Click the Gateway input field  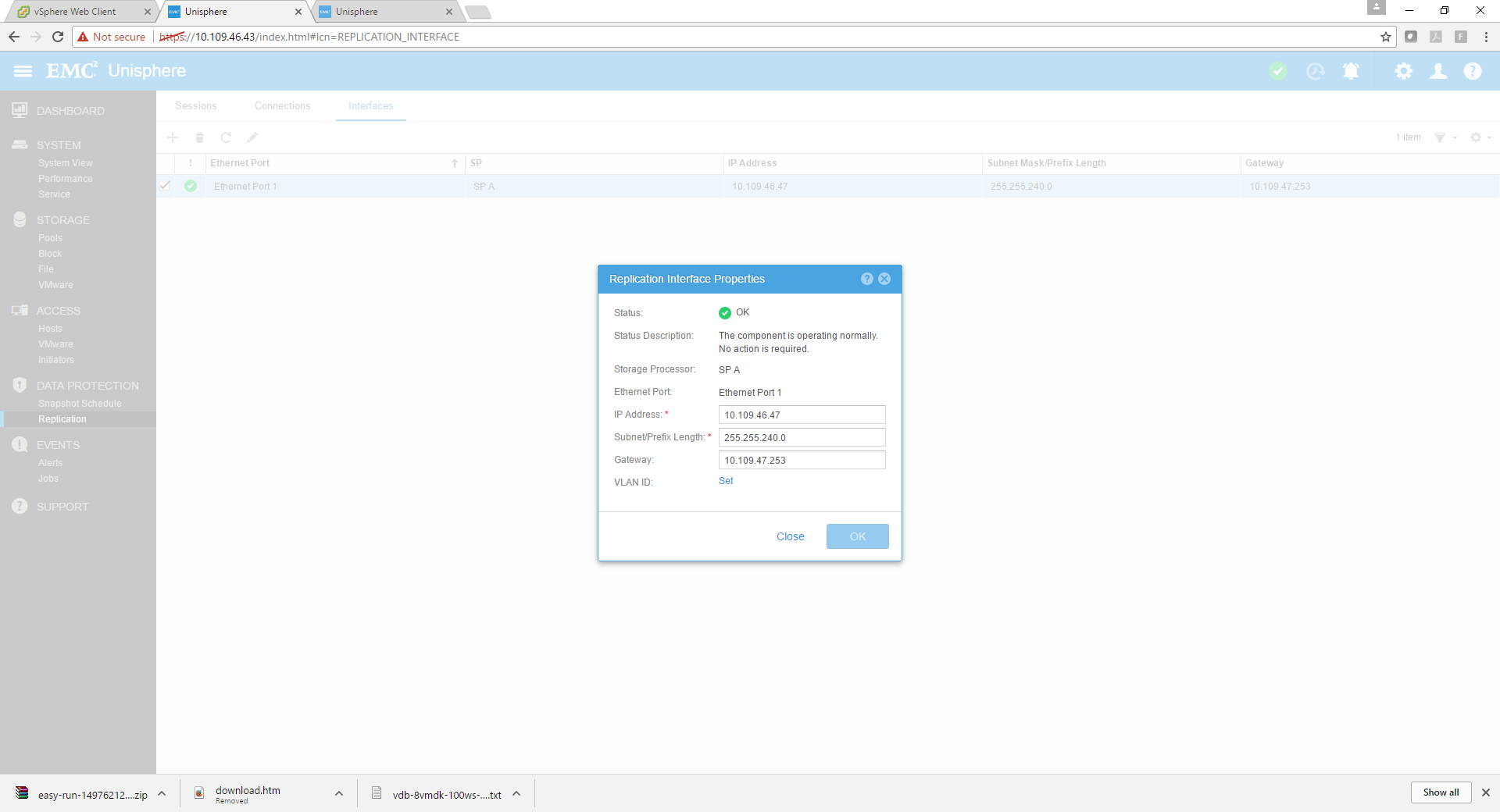click(802, 460)
